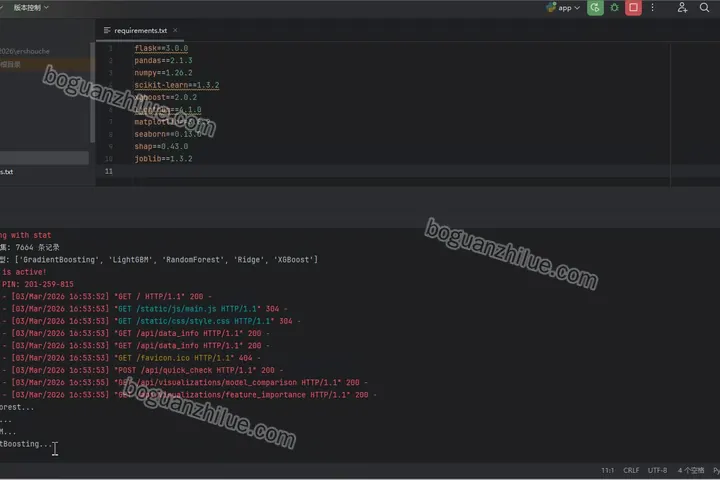Switch to the requirements.txt tab

coord(141,30)
